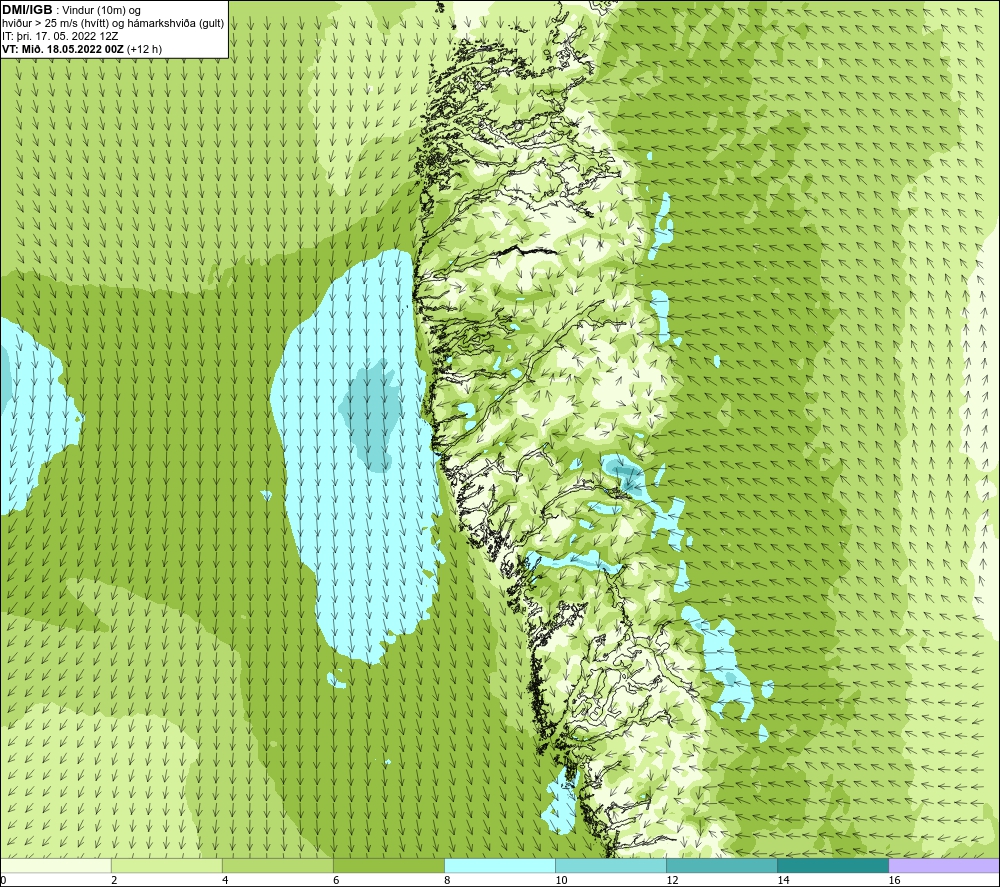Click the legend value '0'
1000x887 pixels.
pyautogui.click(x=4, y=880)
